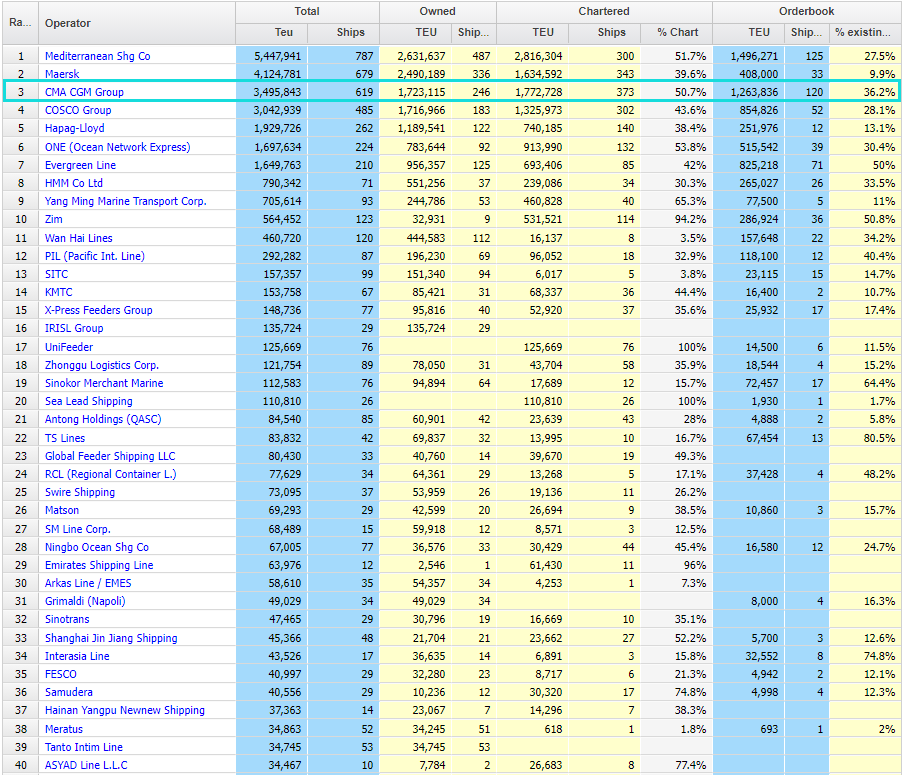905x775 pixels.
Task: Open PIL (Pacific Int. Line) link
Action: [95, 256]
